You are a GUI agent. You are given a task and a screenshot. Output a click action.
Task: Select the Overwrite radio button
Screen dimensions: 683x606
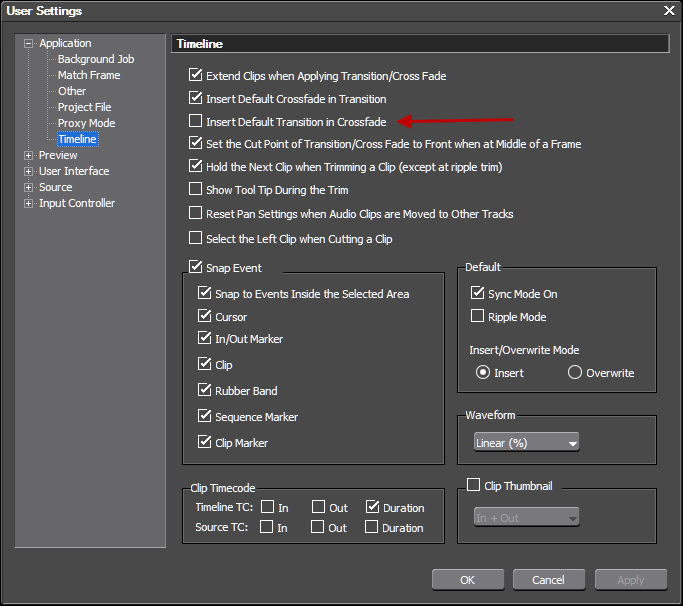(x=575, y=373)
